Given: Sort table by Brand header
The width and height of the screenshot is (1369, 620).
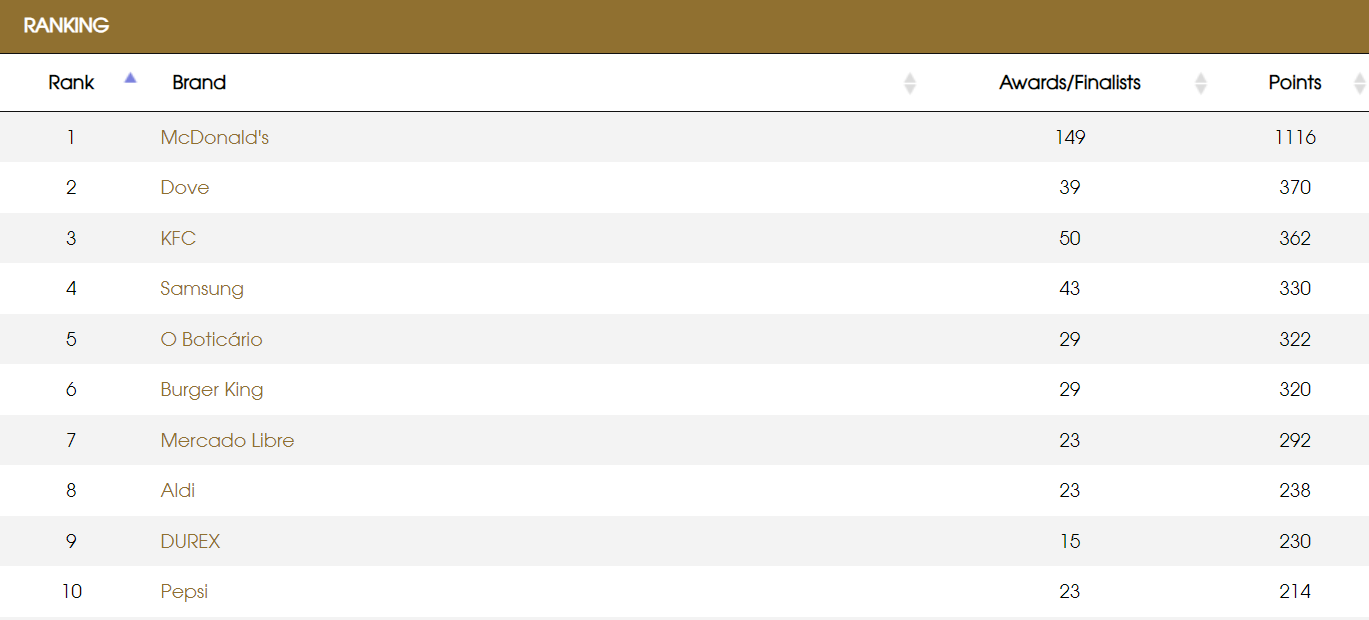Looking at the screenshot, I should pos(199,83).
